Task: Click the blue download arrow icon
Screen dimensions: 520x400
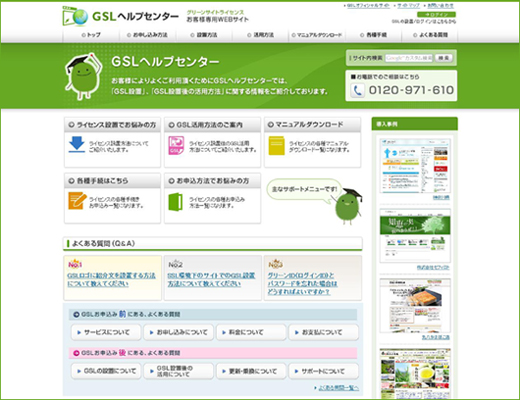Action: pos(77,144)
